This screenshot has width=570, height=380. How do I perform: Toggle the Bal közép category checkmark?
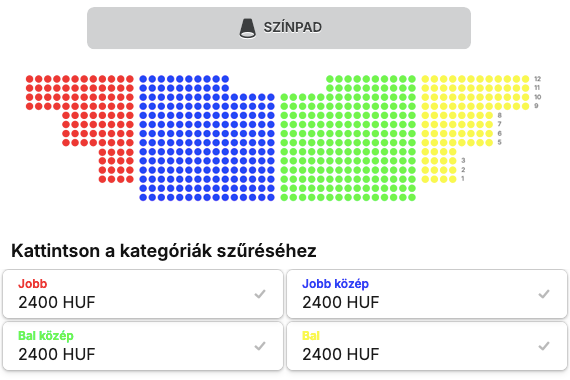pos(260,345)
